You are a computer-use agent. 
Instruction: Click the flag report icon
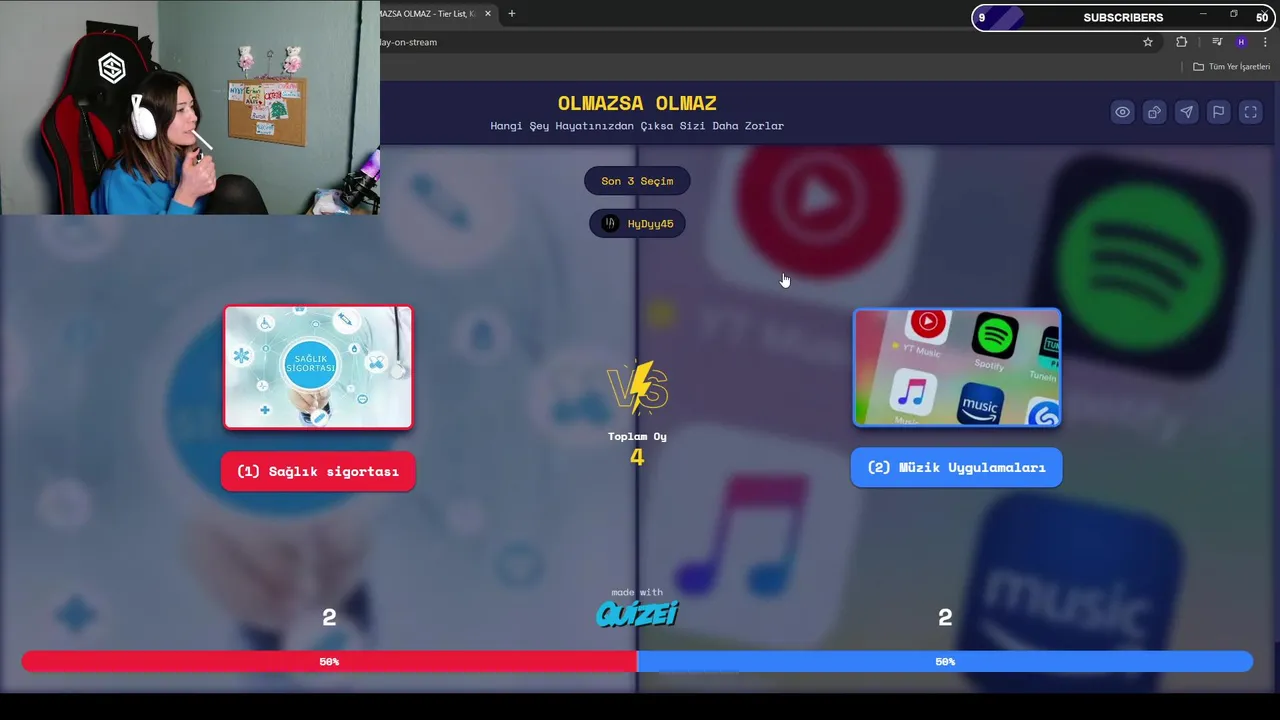(1218, 112)
